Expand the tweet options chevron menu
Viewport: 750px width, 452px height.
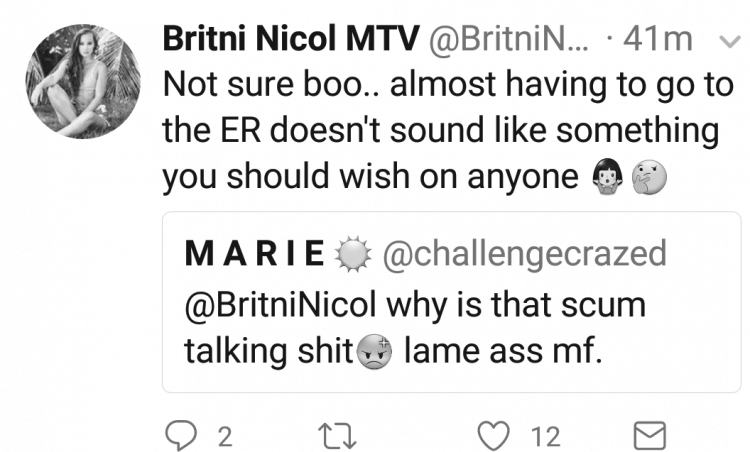pos(730,43)
